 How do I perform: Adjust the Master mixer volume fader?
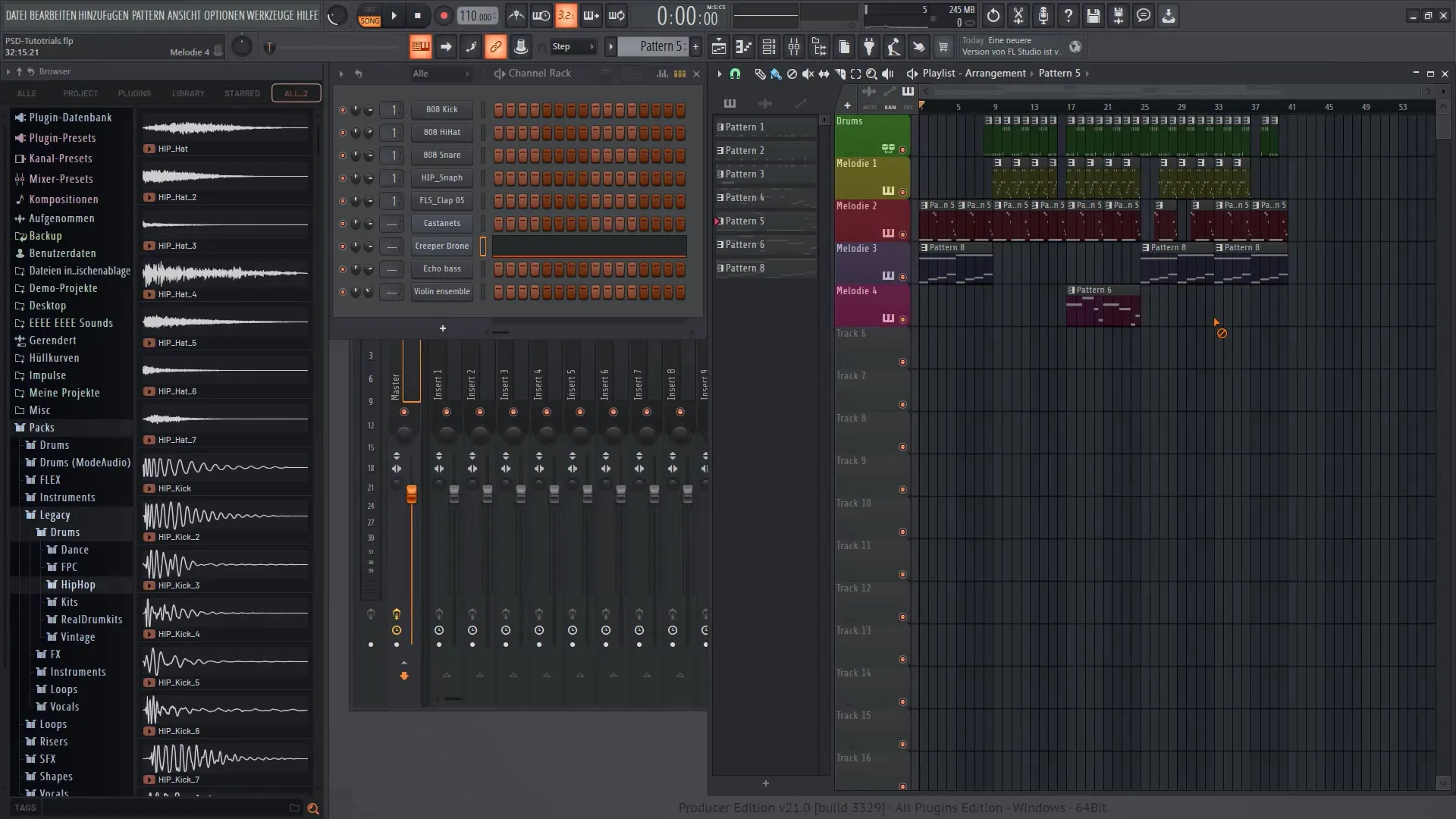pos(412,494)
